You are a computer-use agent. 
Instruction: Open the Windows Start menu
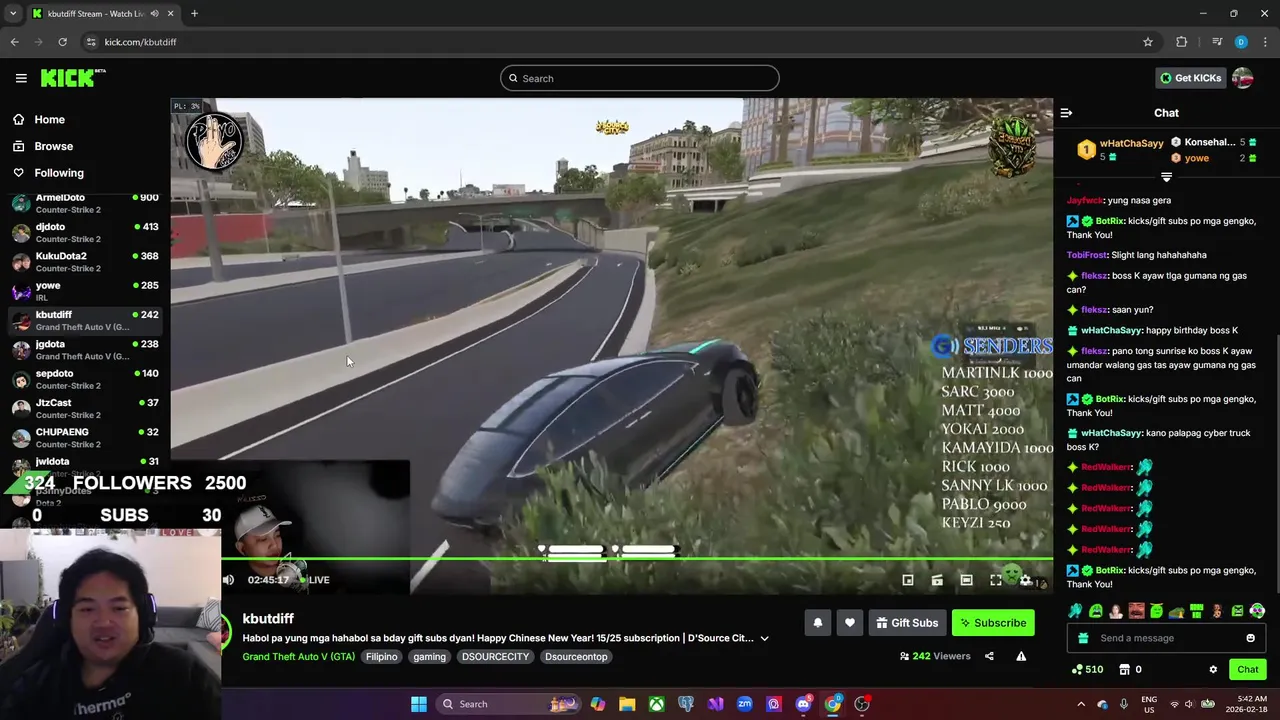pyautogui.click(x=419, y=704)
